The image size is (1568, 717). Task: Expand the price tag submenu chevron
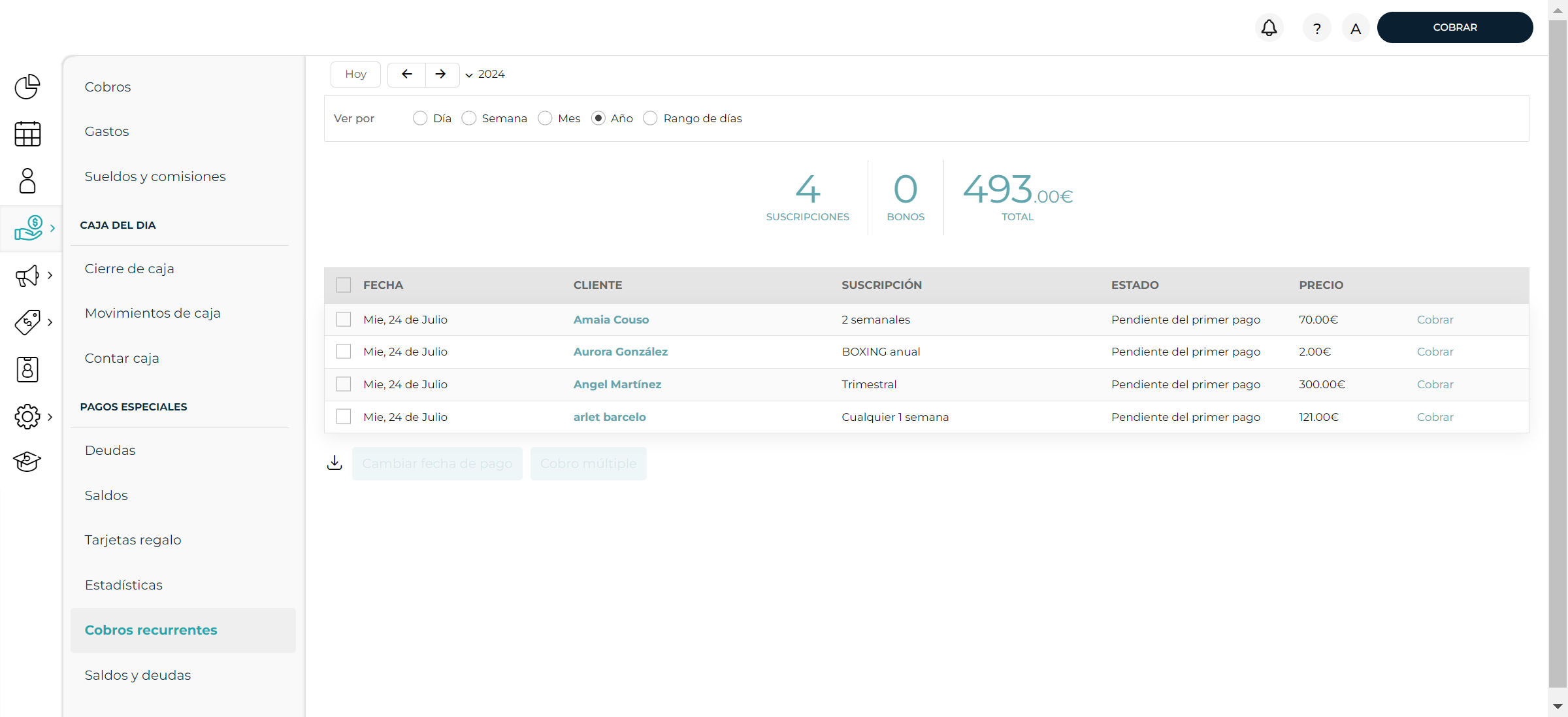pyautogui.click(x=50, y=322)
